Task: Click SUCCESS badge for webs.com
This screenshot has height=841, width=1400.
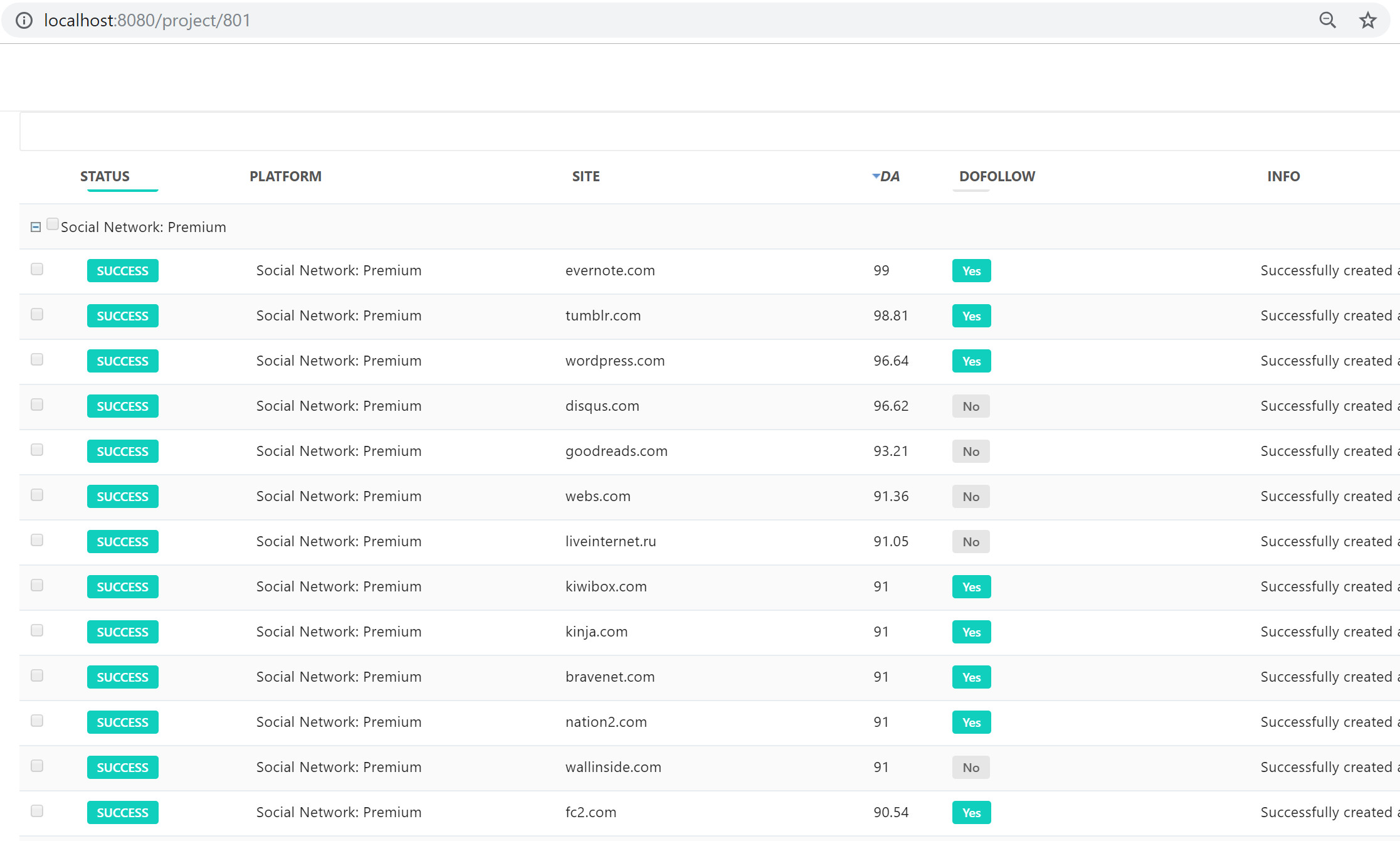Action: click(x=123, y=497)
